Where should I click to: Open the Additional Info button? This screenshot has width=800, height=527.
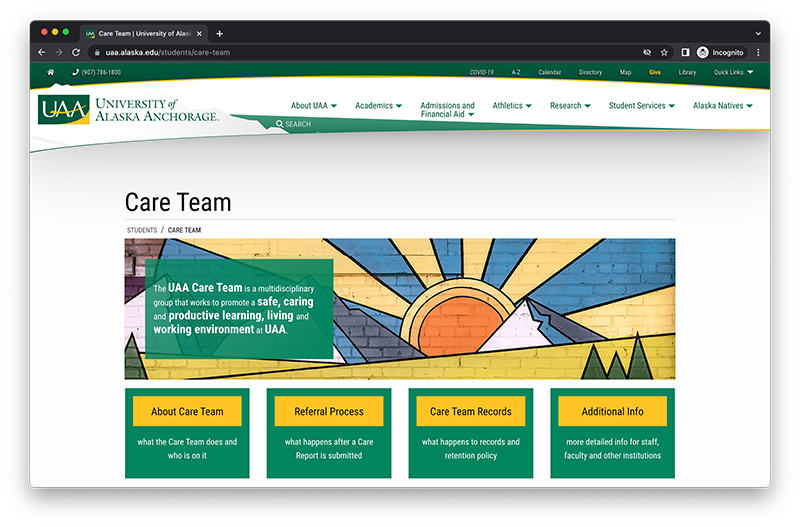[613, 411]
